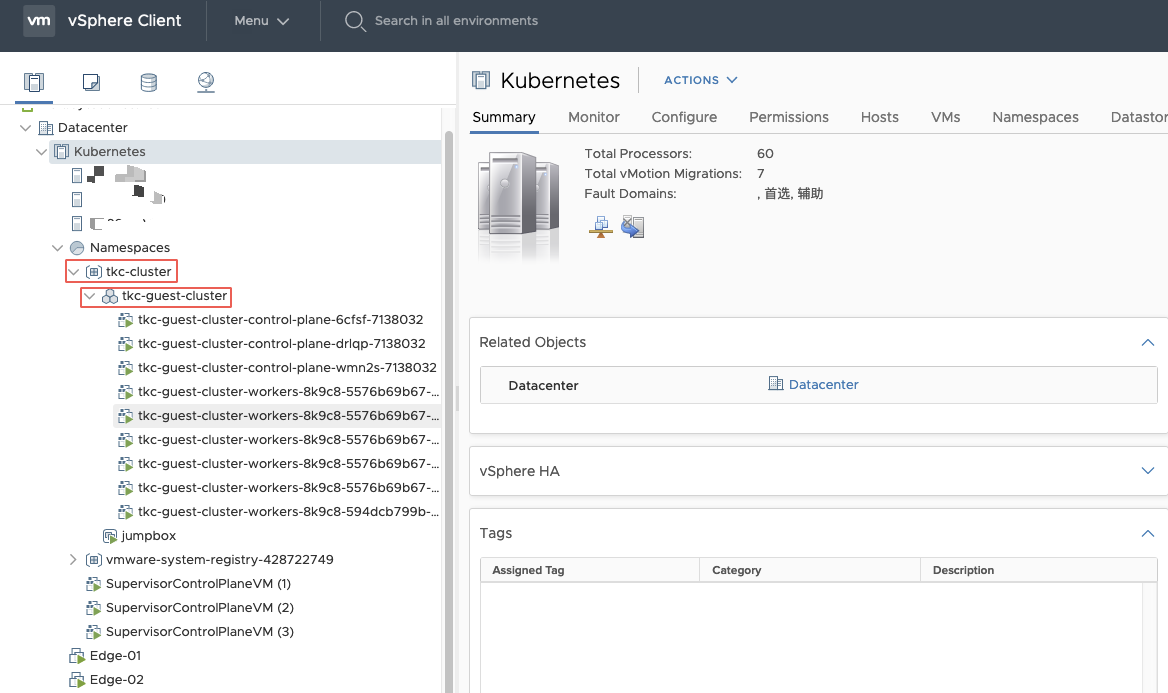Select the highlighted workers-8k9c8 VM row

[x=277, y=416]
